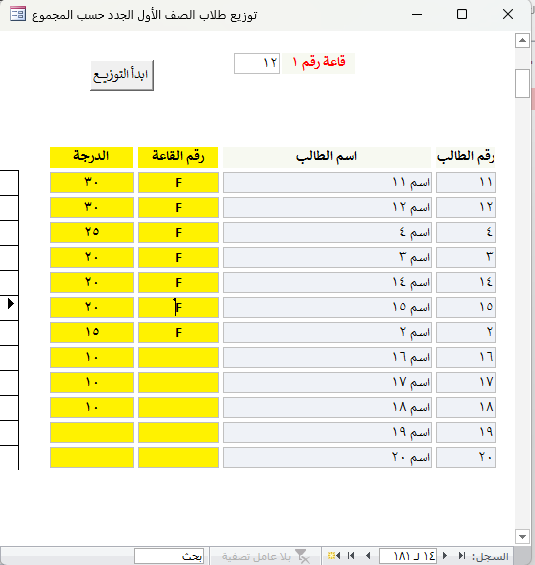
Task: Go to first record button beside السجل label
Action: point(462,556)
